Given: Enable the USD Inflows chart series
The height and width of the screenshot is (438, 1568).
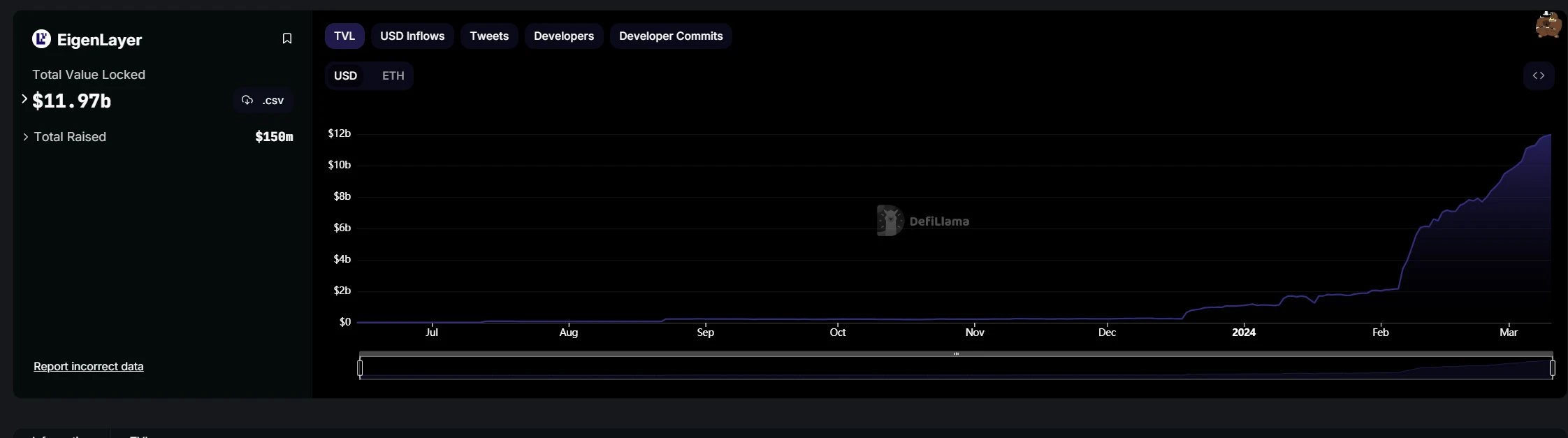Looking at the screenshot, I should (412, 36).
